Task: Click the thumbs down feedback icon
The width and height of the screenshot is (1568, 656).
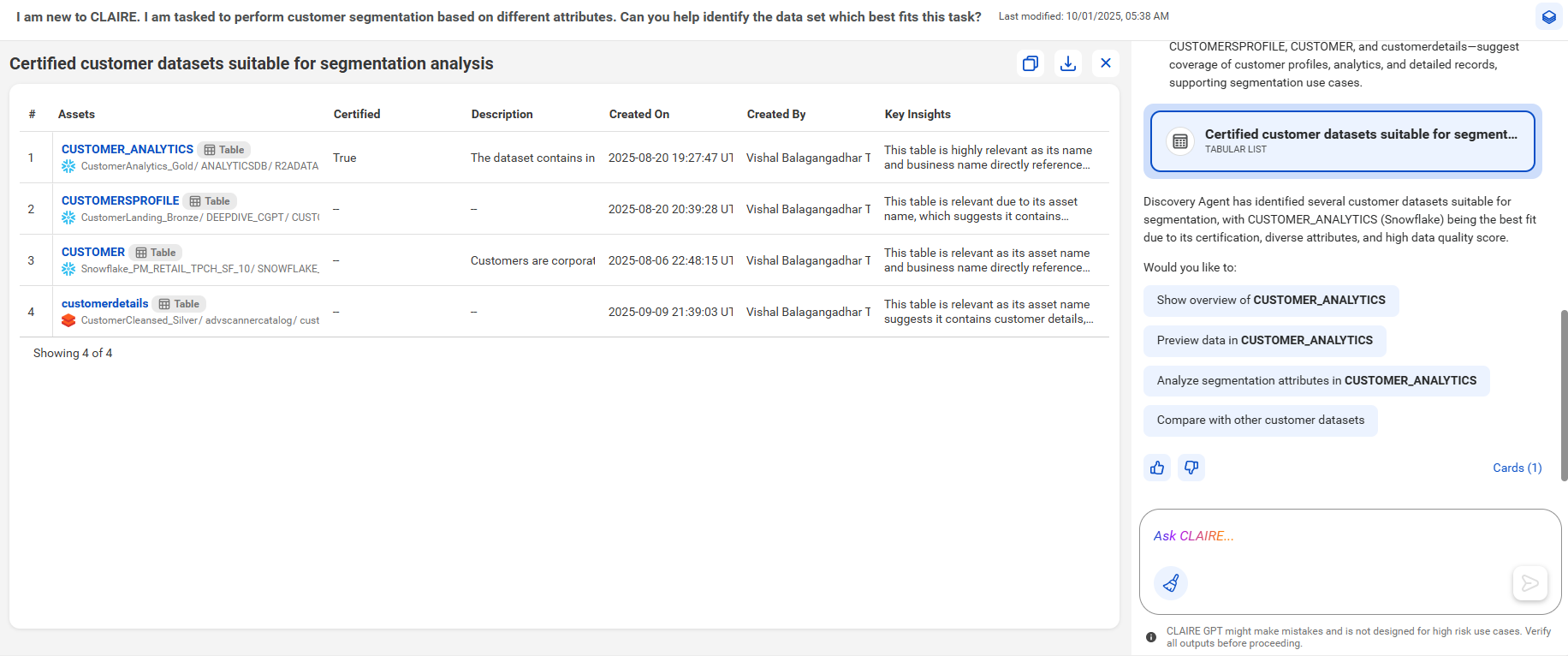Action: coord(1191,468)
